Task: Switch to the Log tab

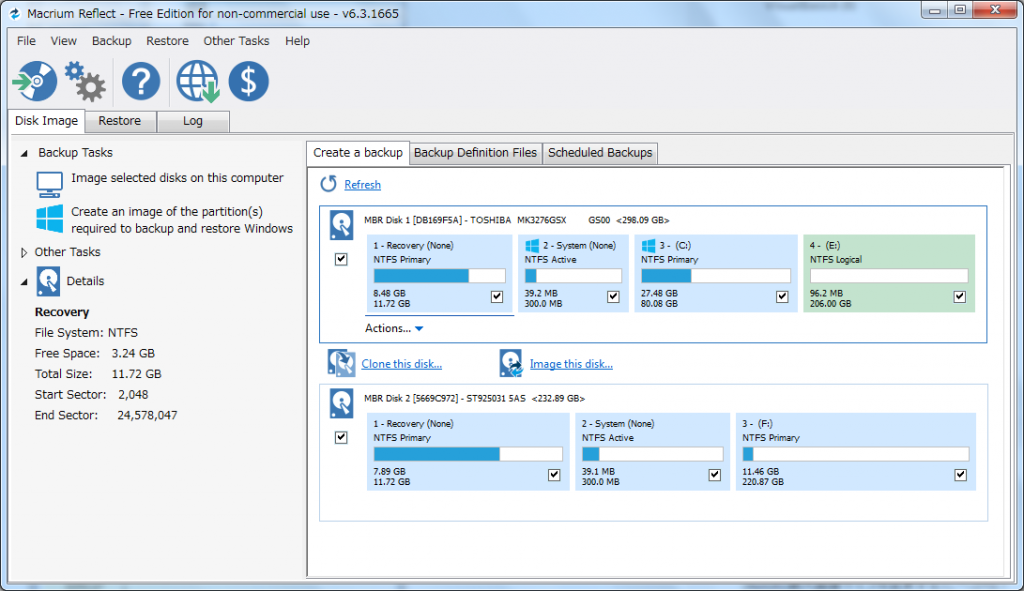Action: (x=193, y=121)
